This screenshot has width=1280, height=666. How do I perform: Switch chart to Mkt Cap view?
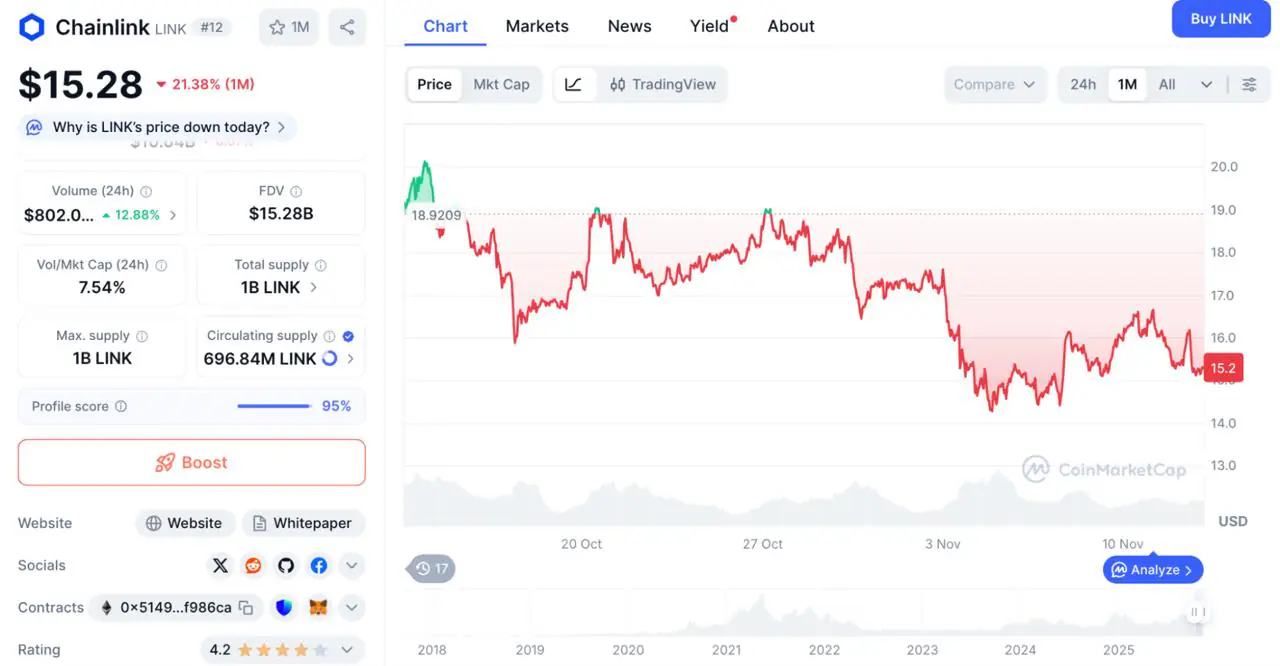pos(501,85)
